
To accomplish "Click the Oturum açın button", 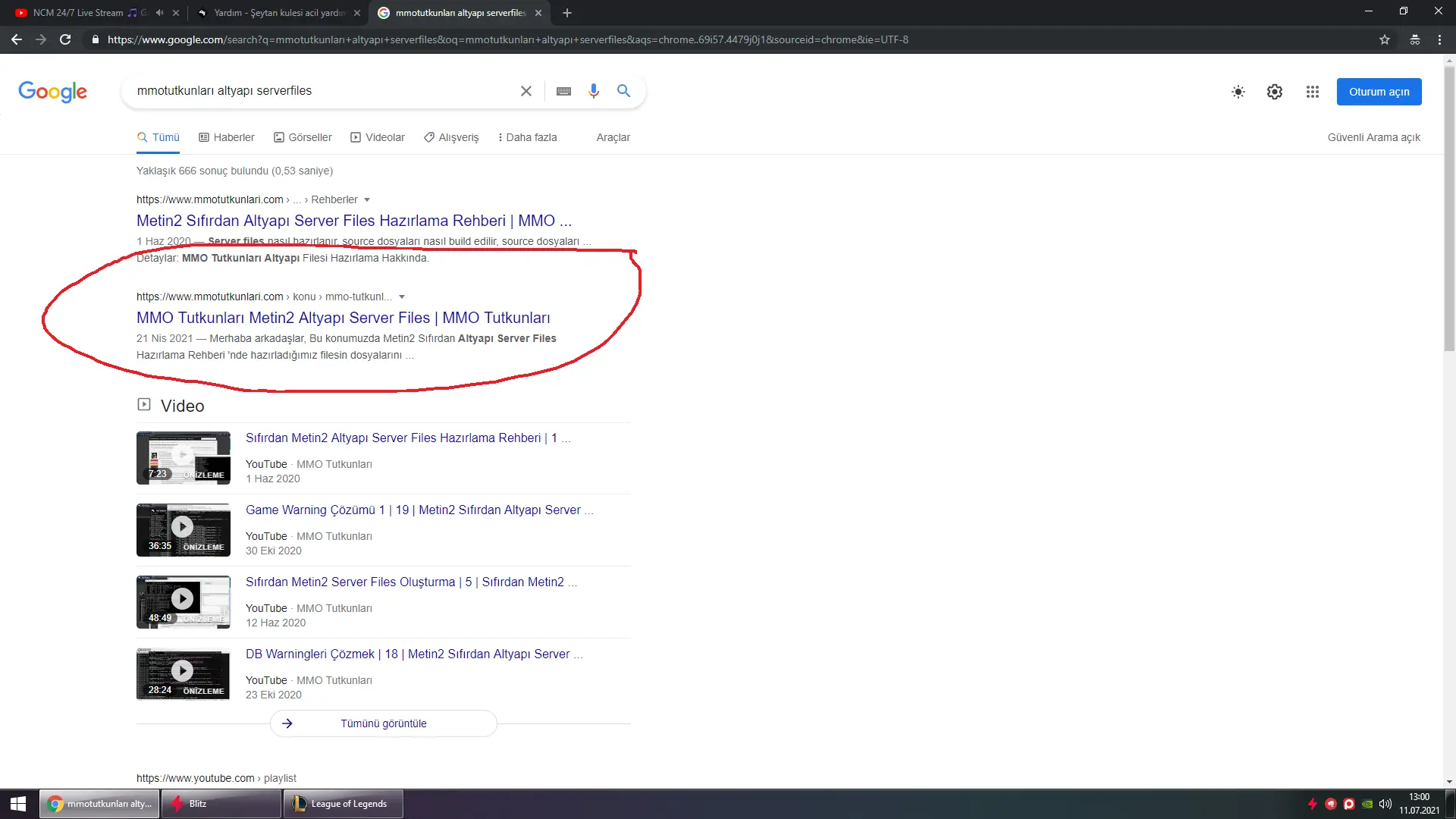I will (x=1379, y=92).
